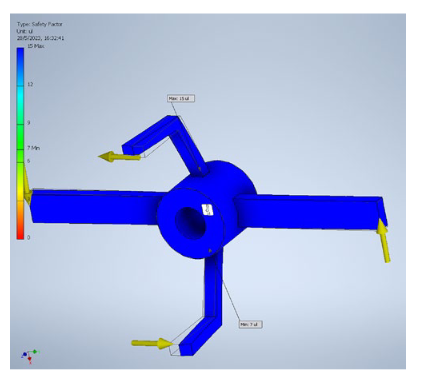
Task: Click the '7 Min' legend label
Action: click(33, 148)
